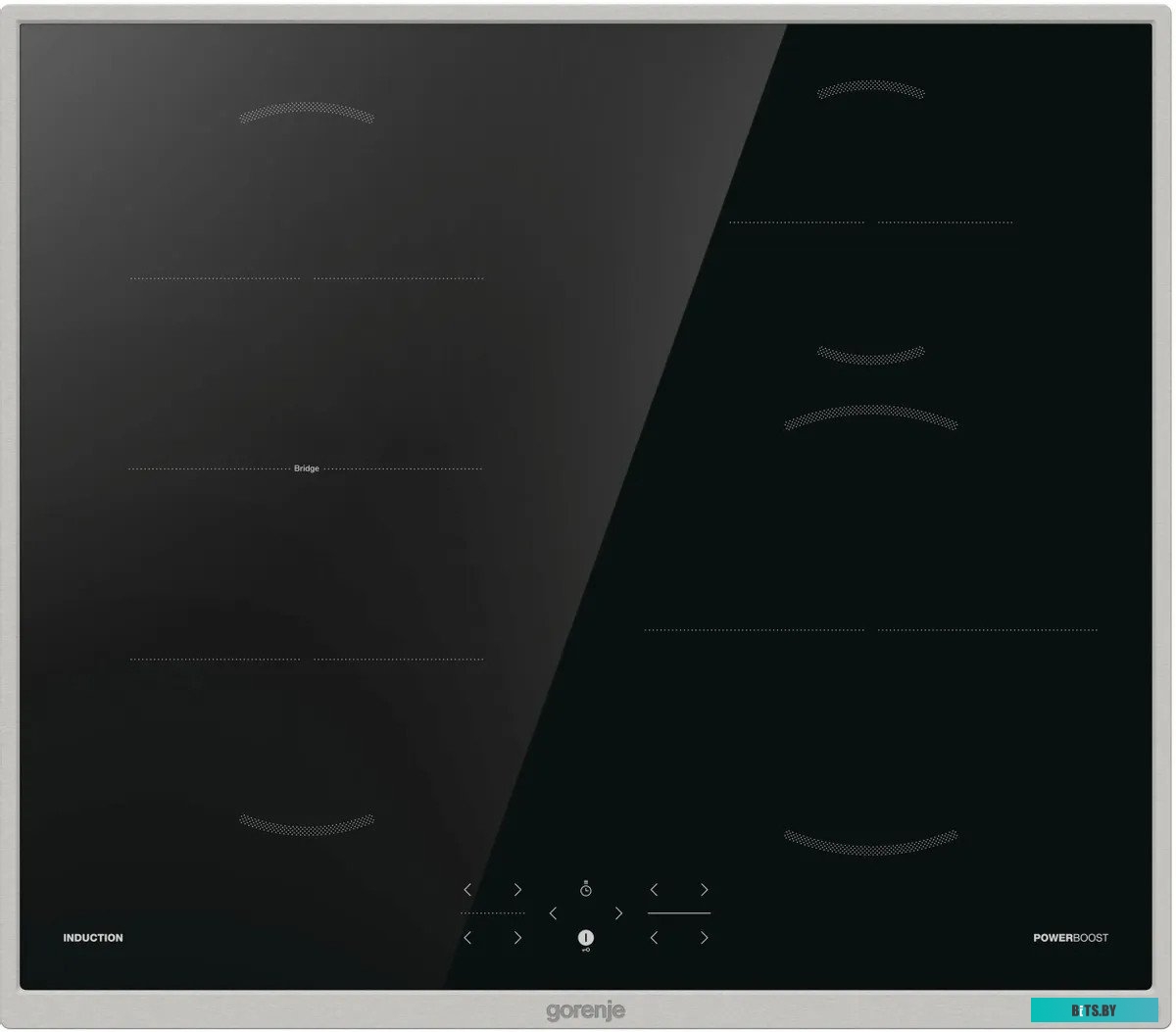Image resolution: width=1176 pixels, height=1032 pixels.
Task: Increase front-right zone power with right arrow
Action: [704, 938]
